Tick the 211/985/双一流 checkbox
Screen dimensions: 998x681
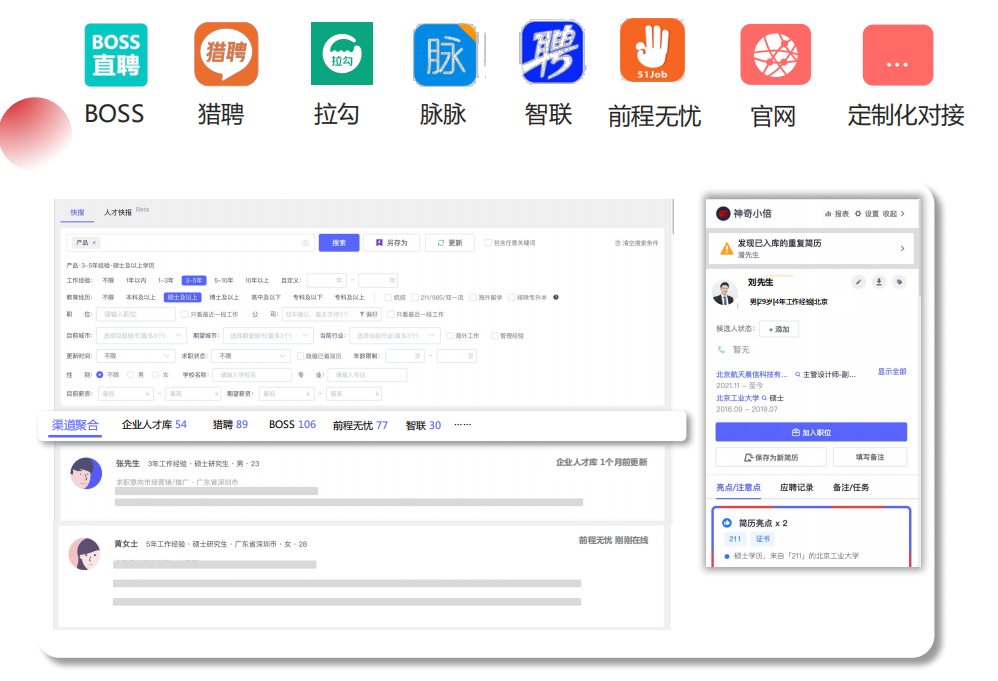415,297
